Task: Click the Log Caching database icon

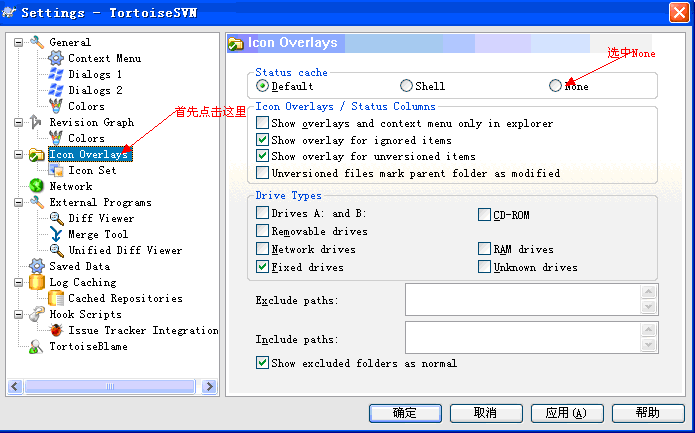Action: pyautogui.click(x=36, y=282)
